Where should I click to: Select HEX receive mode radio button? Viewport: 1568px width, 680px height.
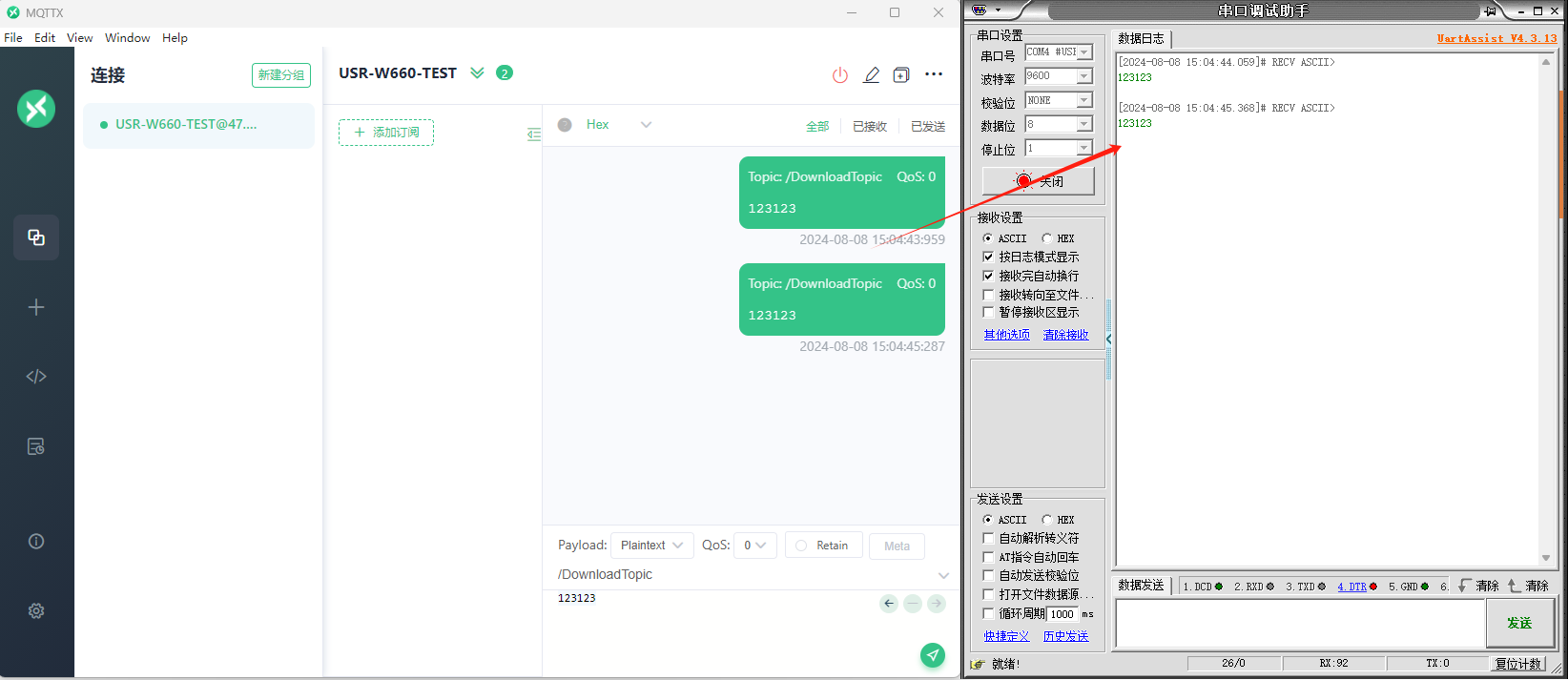1047,238
